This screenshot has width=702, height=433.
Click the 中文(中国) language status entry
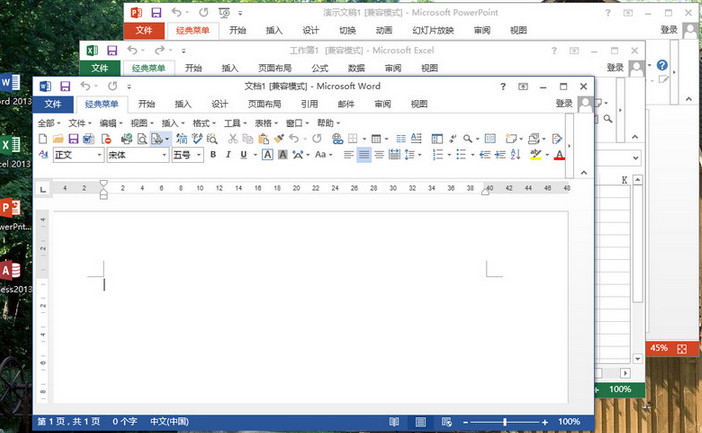click(169, 421)
